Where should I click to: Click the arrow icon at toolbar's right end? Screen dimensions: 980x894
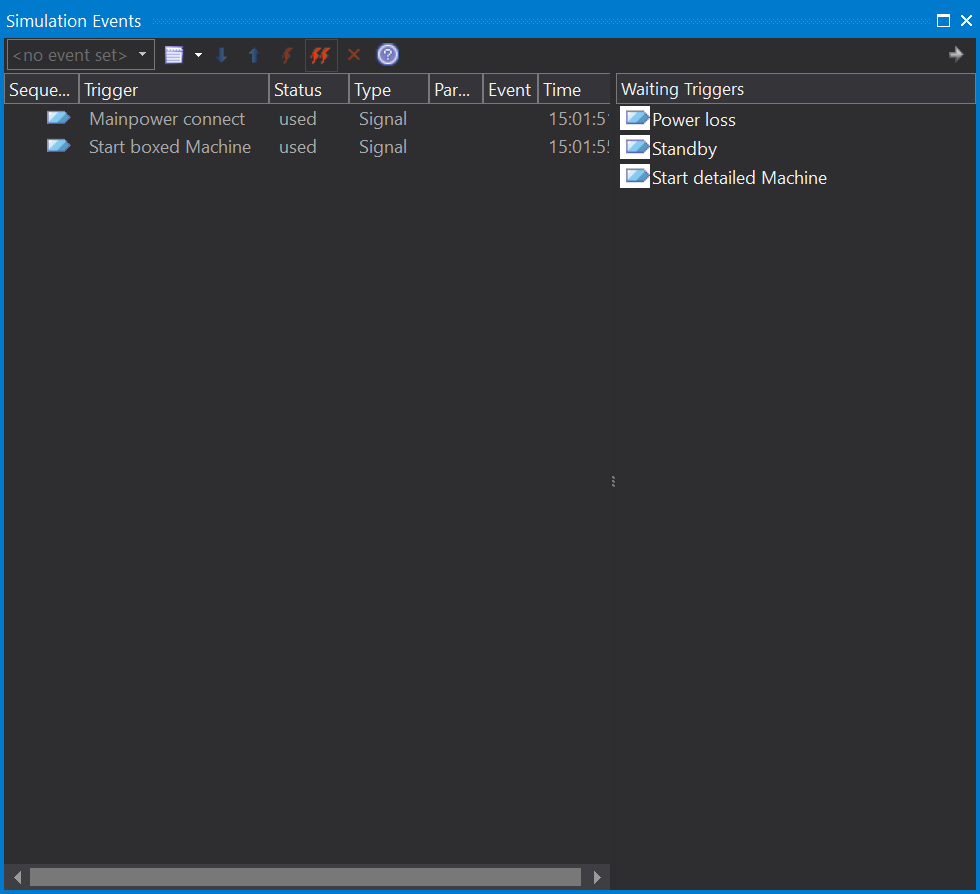click(956, 55)
